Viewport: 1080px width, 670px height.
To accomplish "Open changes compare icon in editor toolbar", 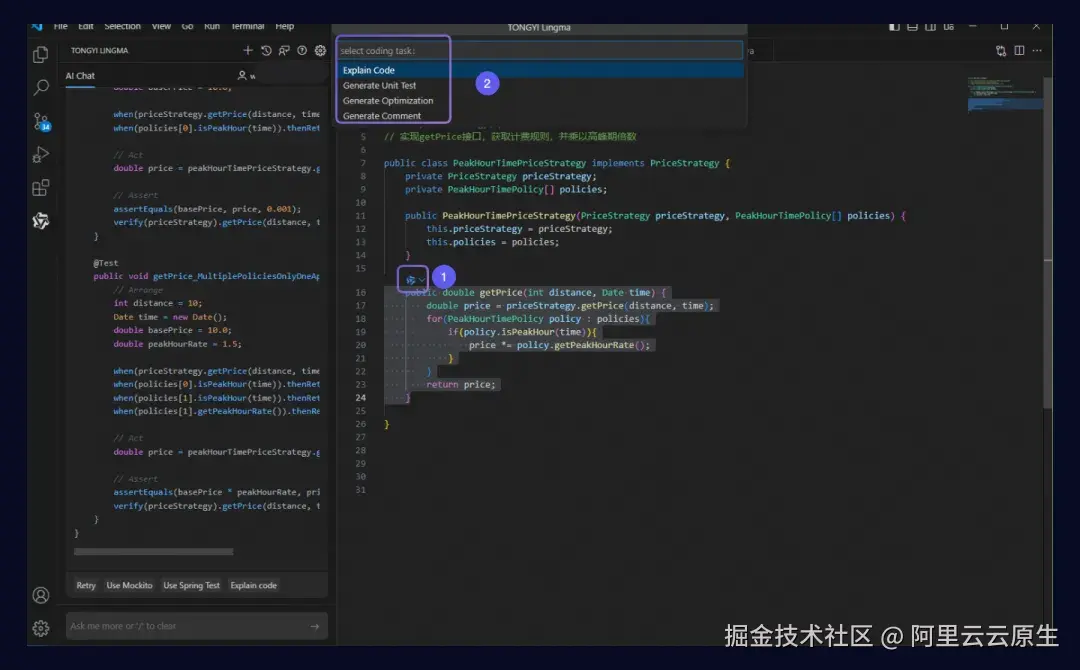I will 1001,50.
